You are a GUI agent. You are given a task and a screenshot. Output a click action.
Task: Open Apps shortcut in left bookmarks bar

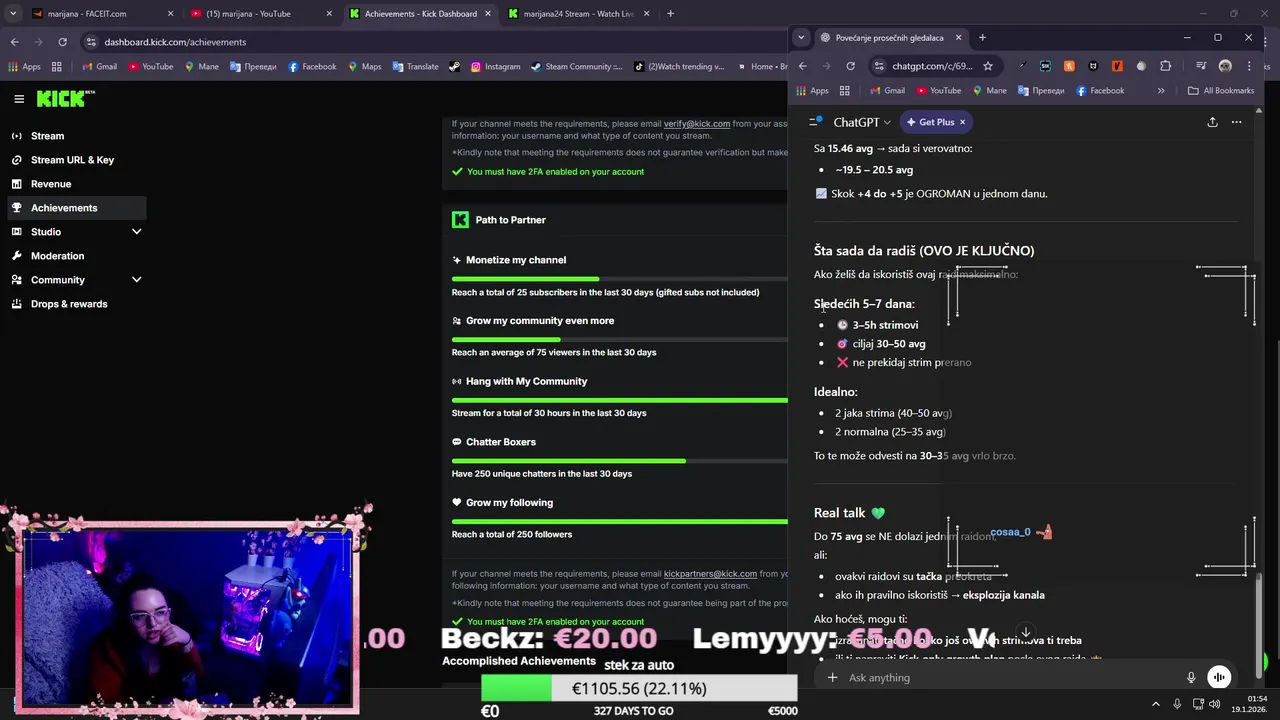click(x=24, y=67)
